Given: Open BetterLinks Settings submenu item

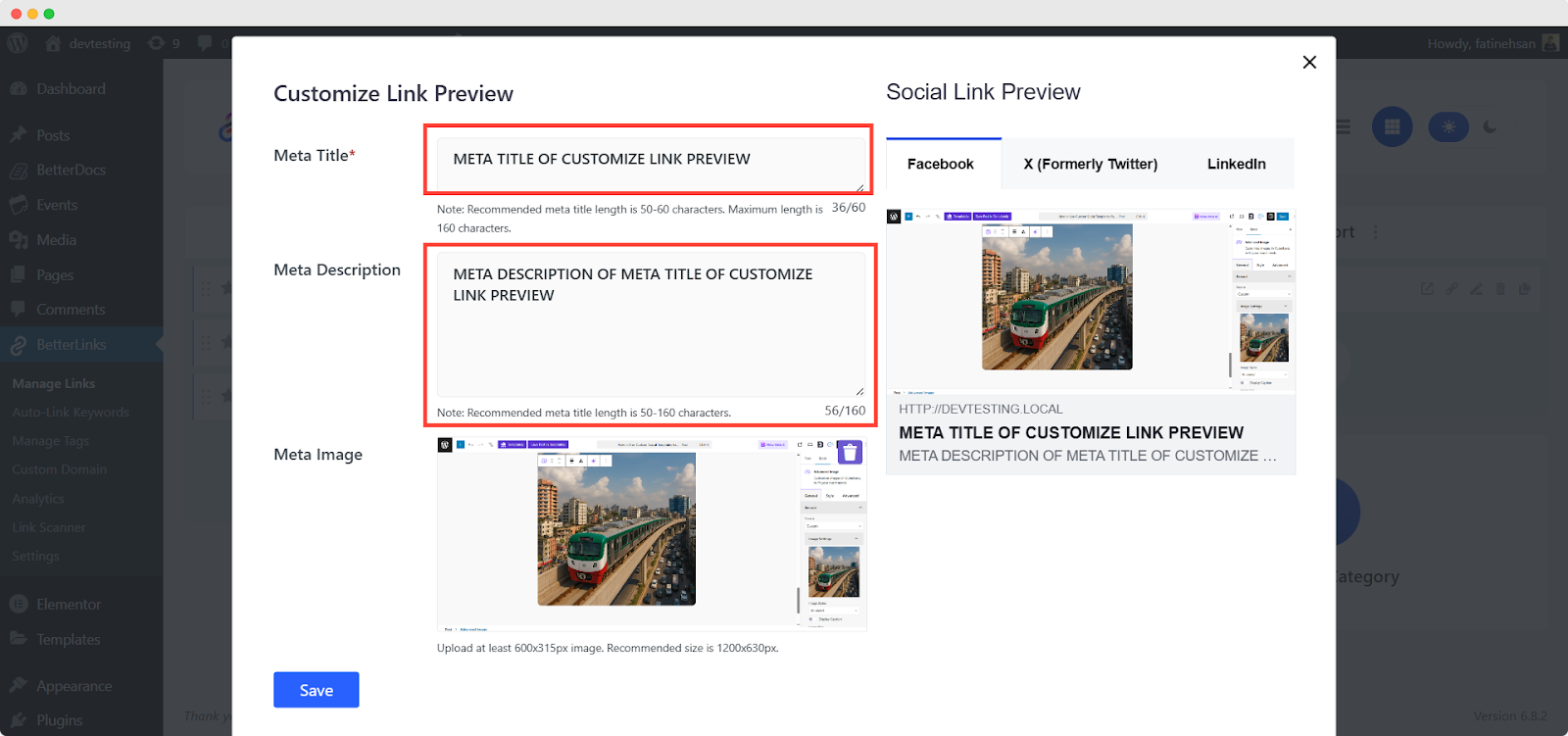Looking at the screenshot, I should (36, 556).
